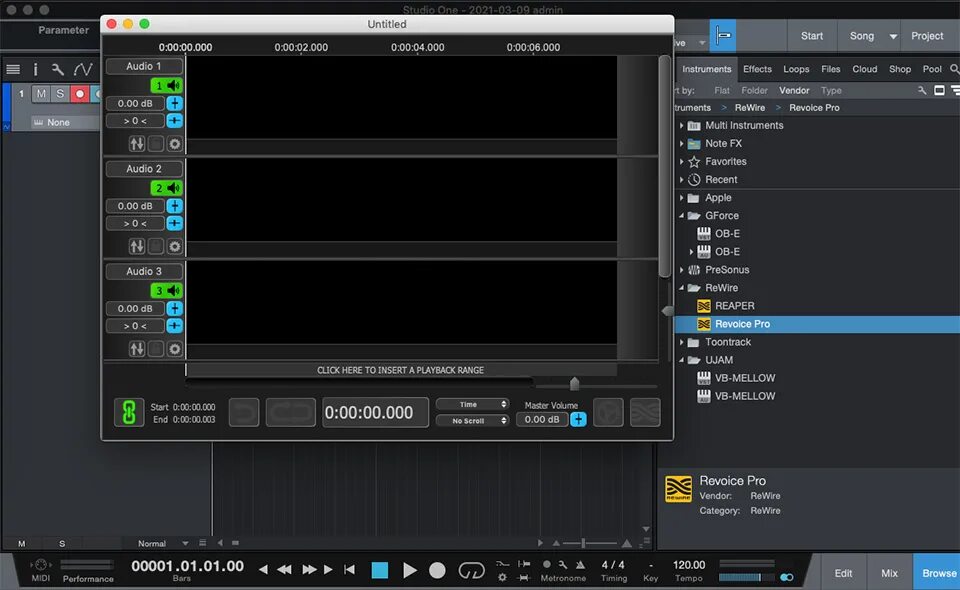Click Studio One Stop button
This screenshot has height=590, width=960.
coord(380,570)
